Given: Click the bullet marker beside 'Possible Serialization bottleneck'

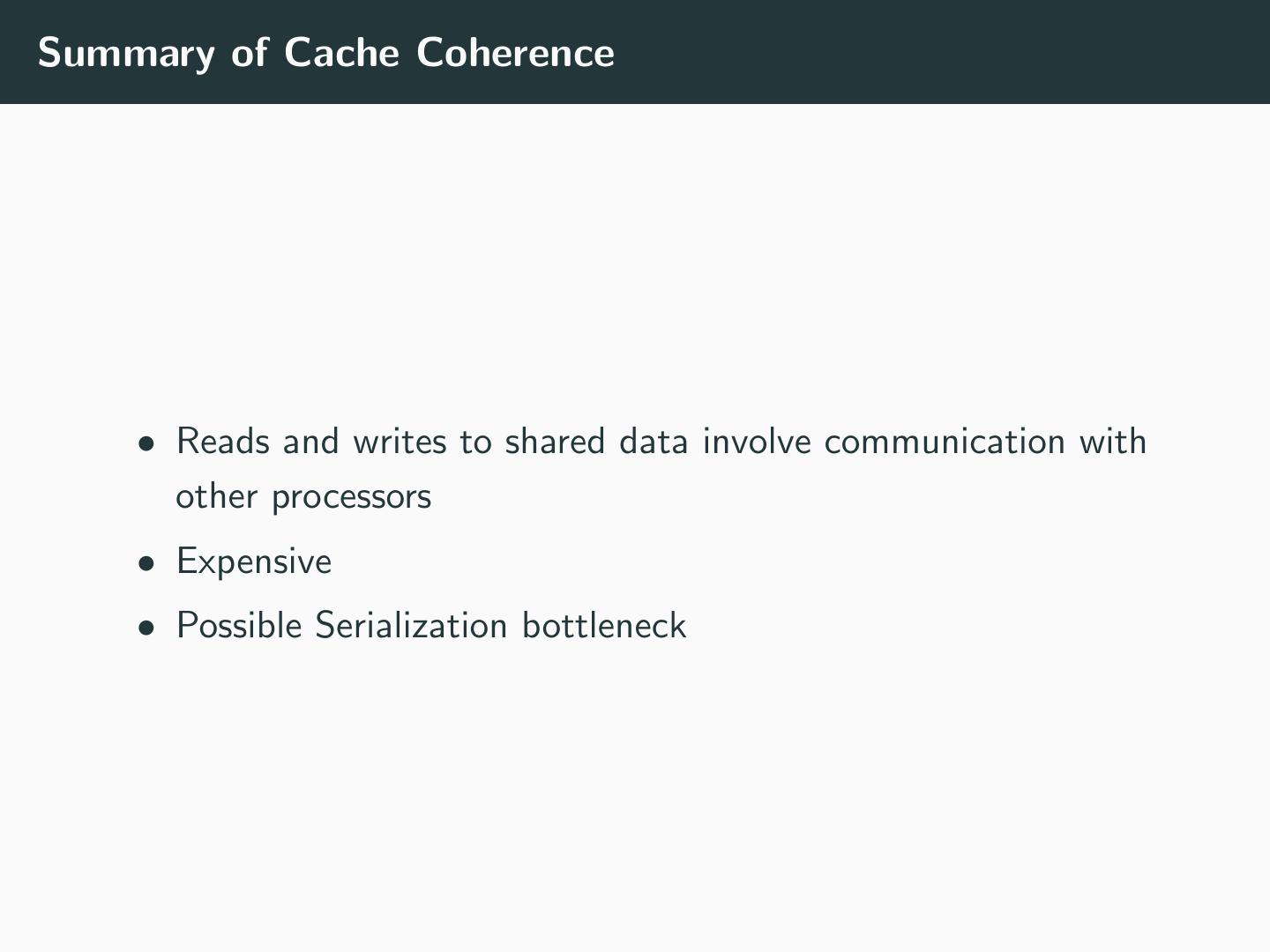Looking at the screenshot, I should pos(146,628).
